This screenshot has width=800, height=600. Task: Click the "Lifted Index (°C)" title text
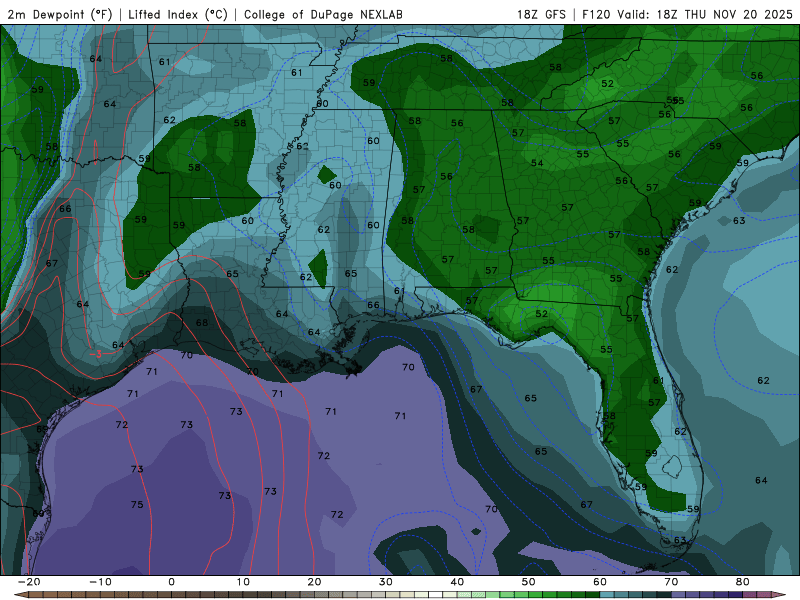point(178,14)
